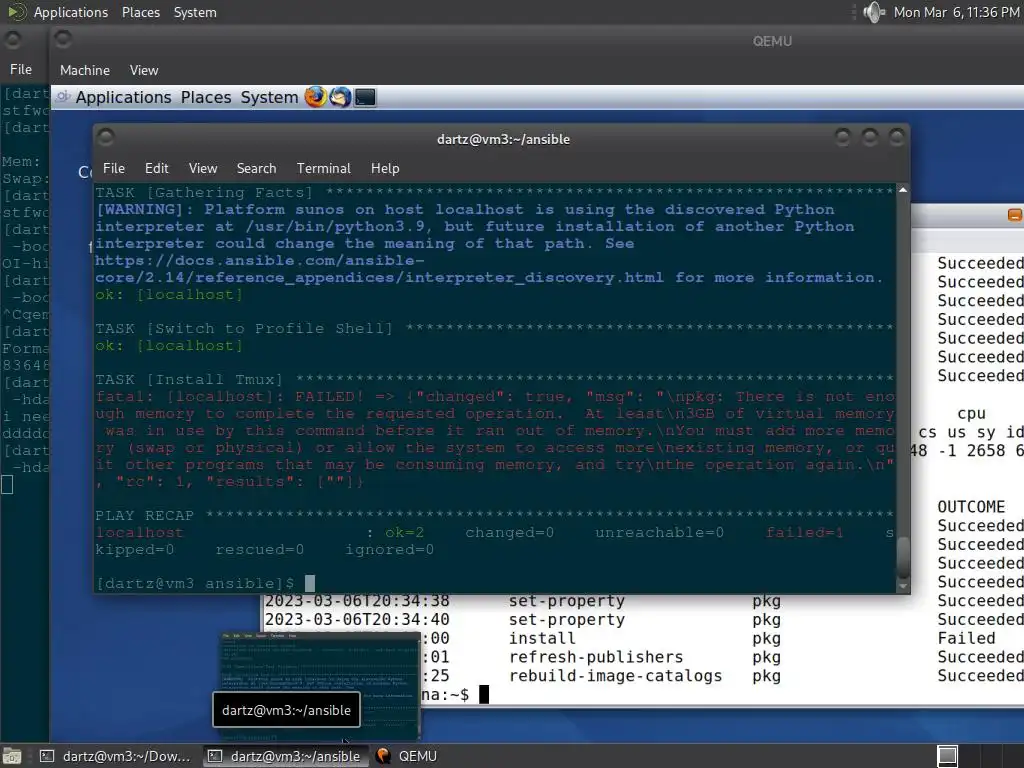Open the ansible terminal View menu
This screenshot has width=1024, height=768.
(x=203, y=168)
